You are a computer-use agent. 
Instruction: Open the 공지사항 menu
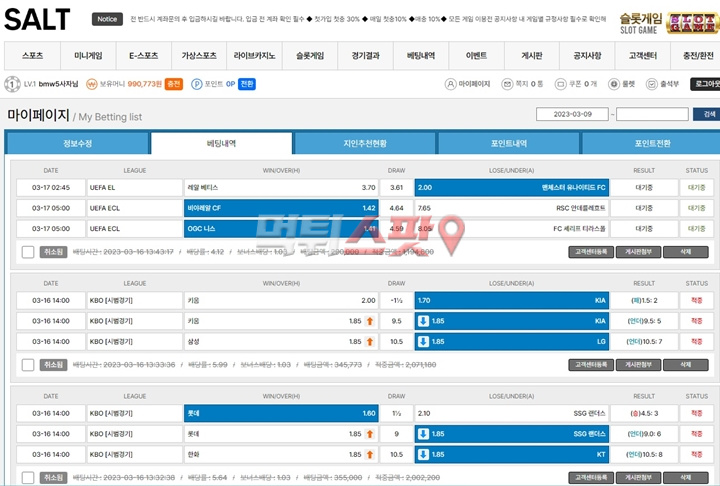(587, 56)
